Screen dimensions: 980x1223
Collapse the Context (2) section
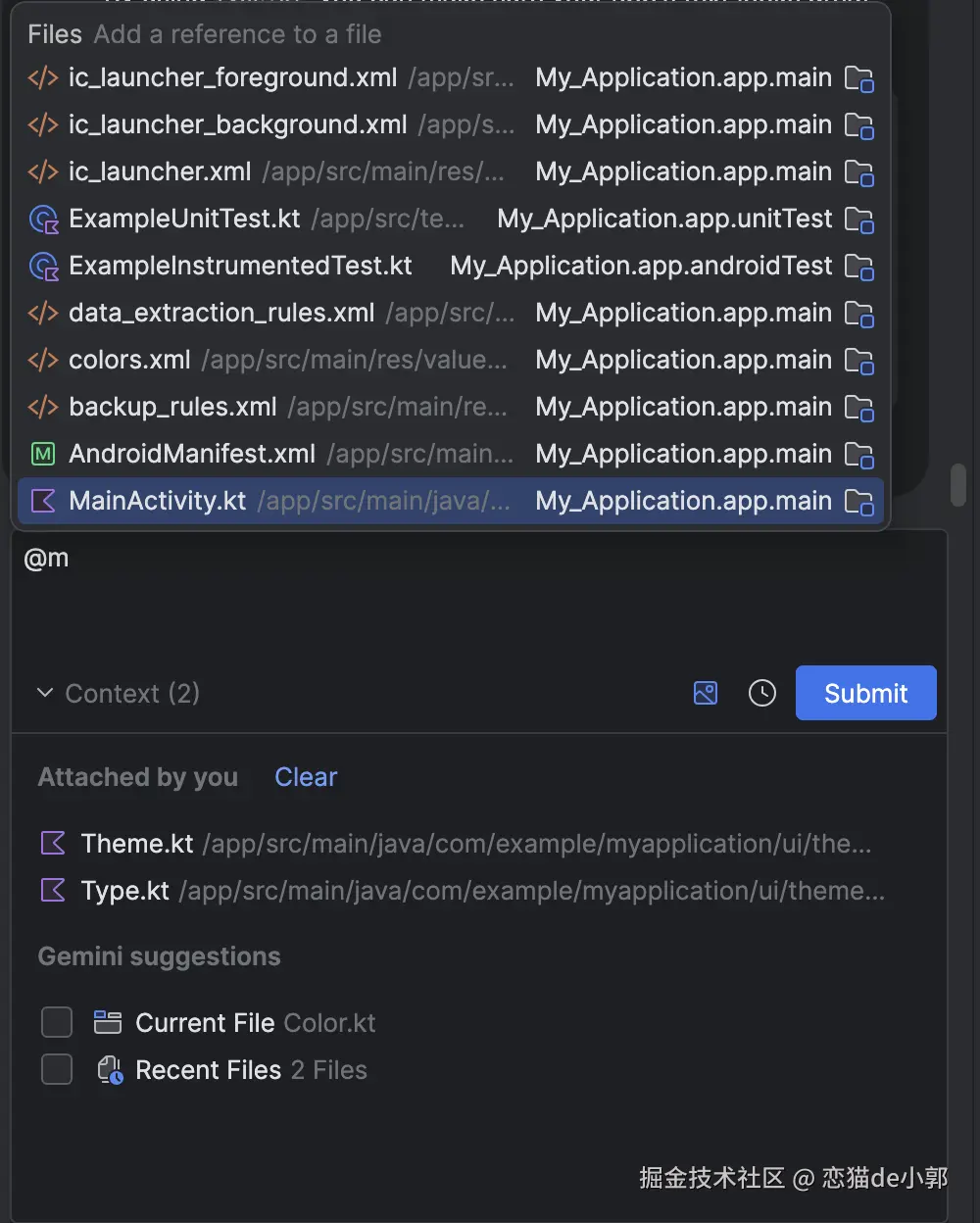point(45,693)
